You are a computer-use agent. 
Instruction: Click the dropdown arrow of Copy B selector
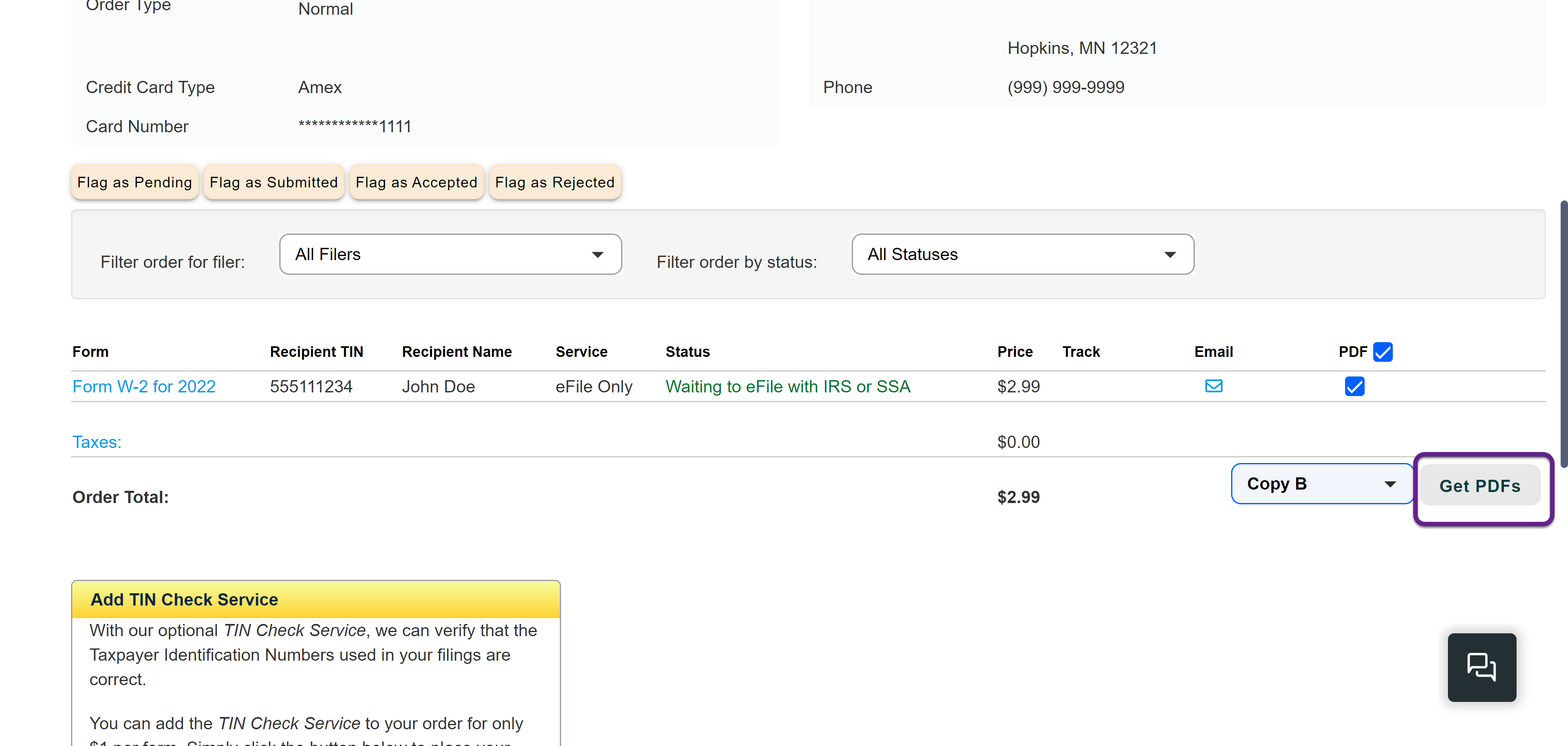pyautogui.click(x=1390, y=484)
